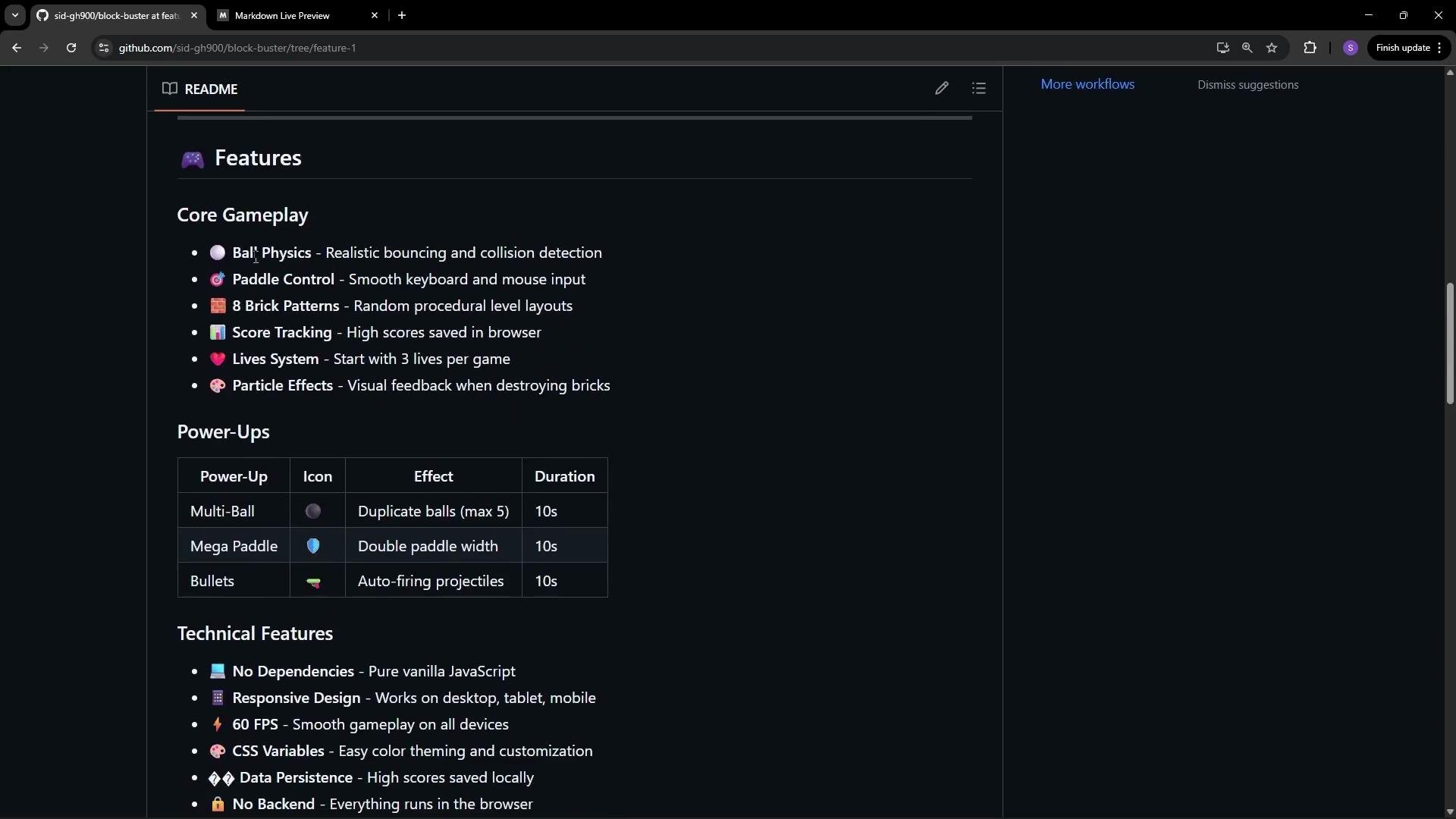Image resolution: width=1456 pixels, height=819 pixels.
Task: Open the README outline list icon
Action: point(979,89)
